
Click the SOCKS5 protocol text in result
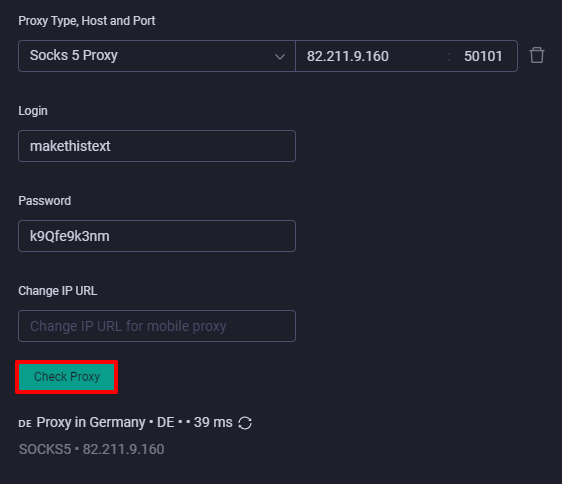tap(45, 449)
